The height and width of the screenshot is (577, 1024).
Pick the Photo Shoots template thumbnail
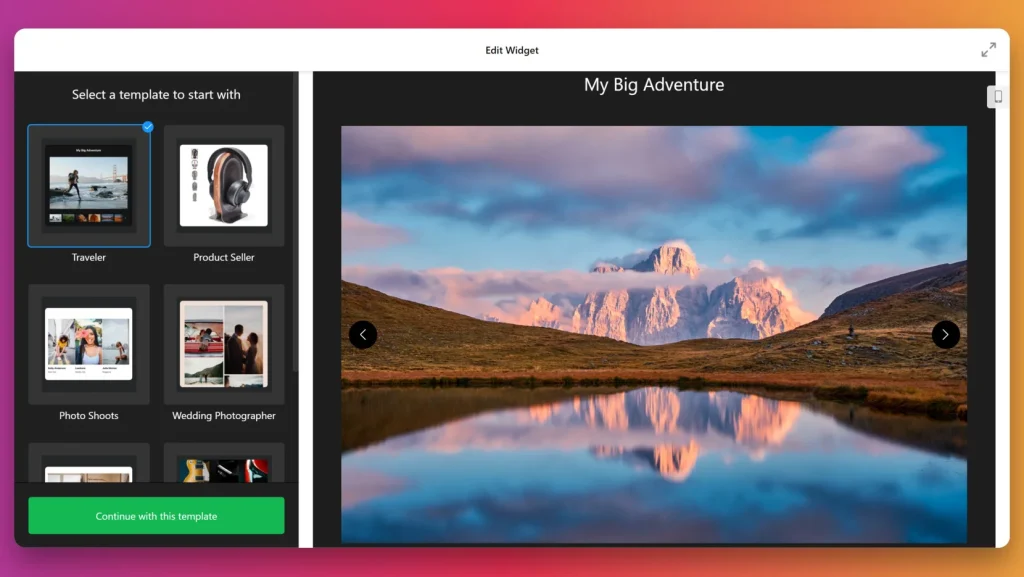(89, 344)
